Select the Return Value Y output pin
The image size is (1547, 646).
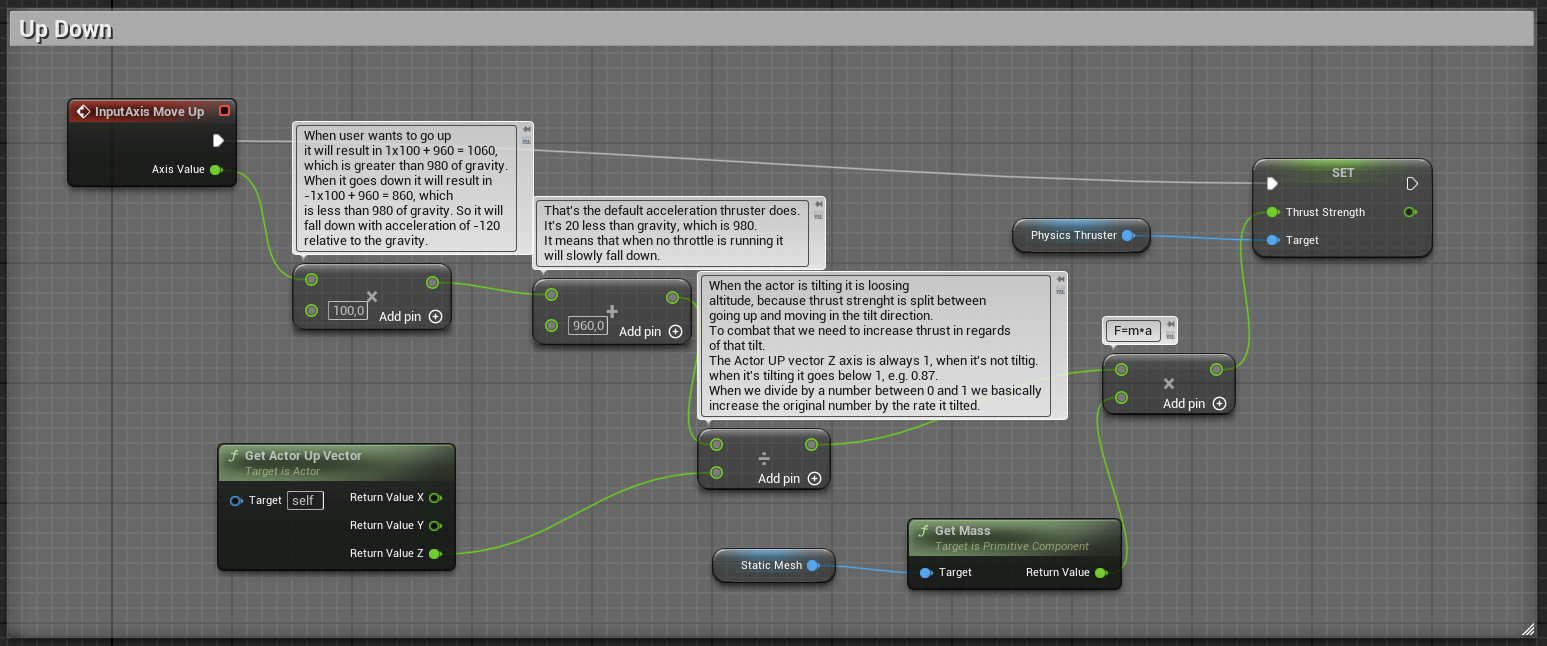tap(435, 526)
